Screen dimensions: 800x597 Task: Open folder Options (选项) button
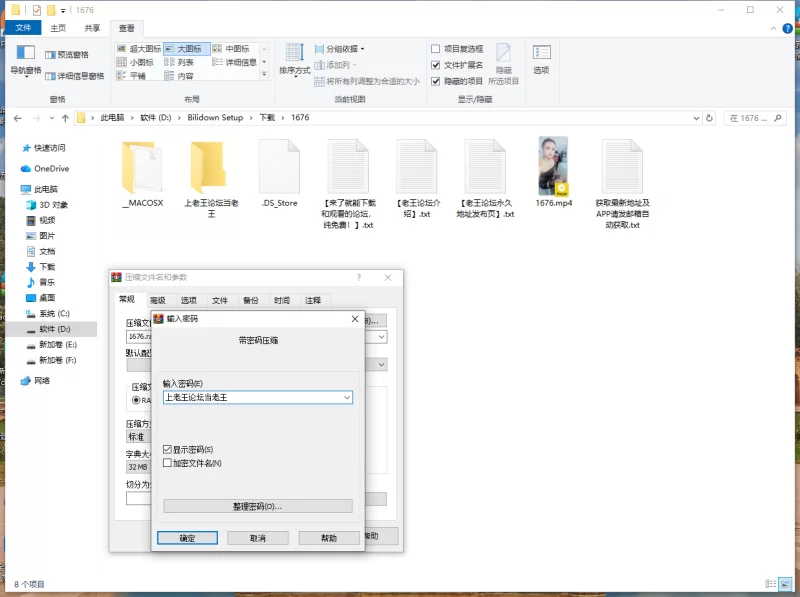pos(541,59)
